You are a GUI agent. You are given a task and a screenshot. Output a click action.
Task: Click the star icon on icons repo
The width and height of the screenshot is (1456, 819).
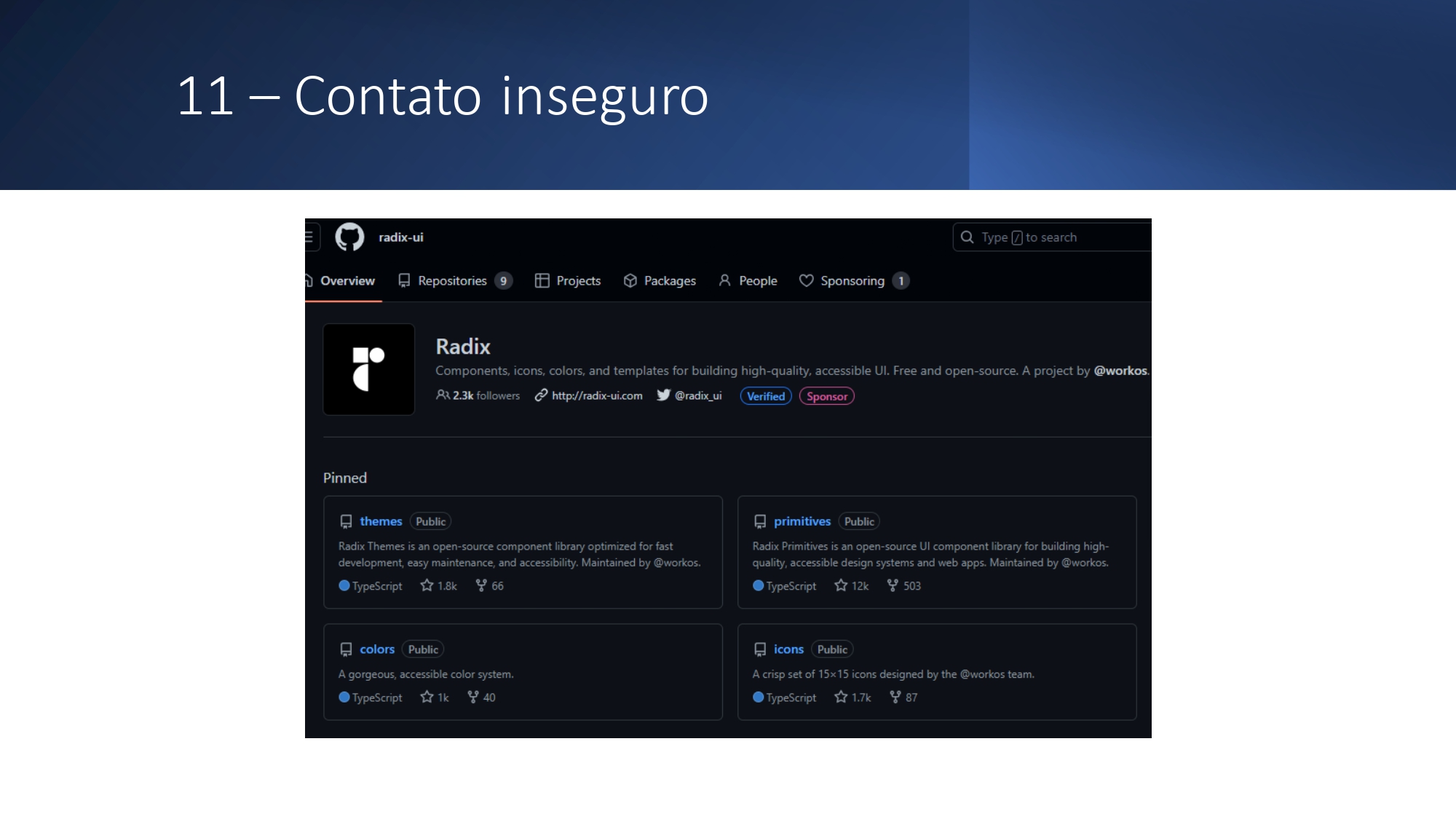841,697
